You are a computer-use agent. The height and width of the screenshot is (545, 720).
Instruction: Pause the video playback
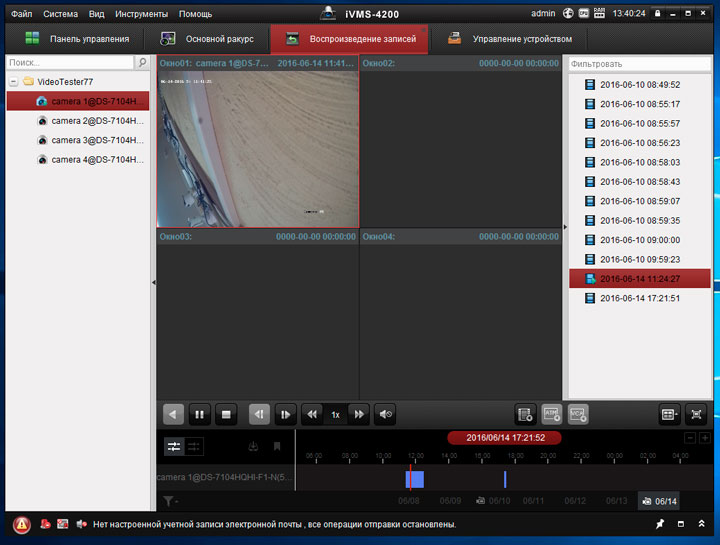point(199,413)
